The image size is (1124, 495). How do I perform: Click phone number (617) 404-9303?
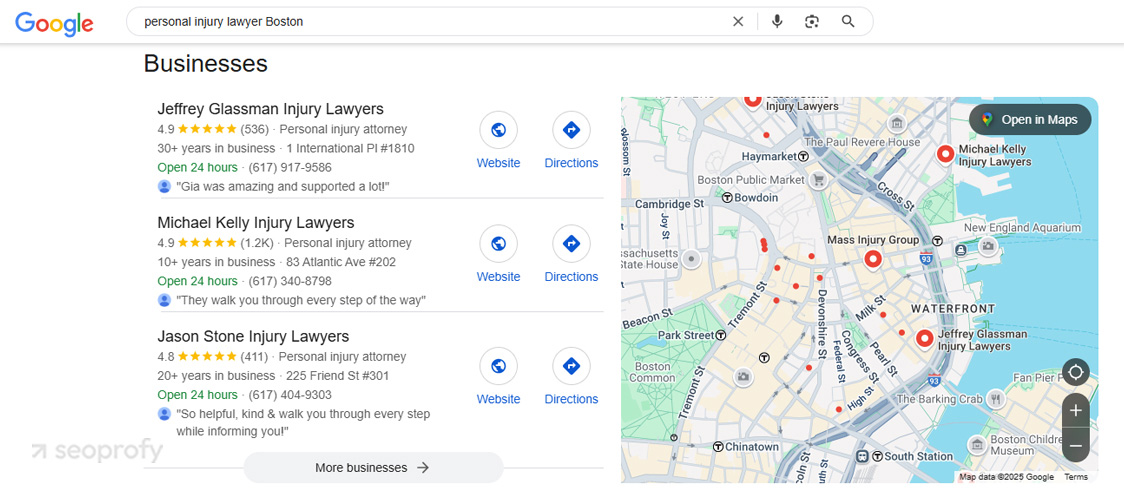click(290, 395)
